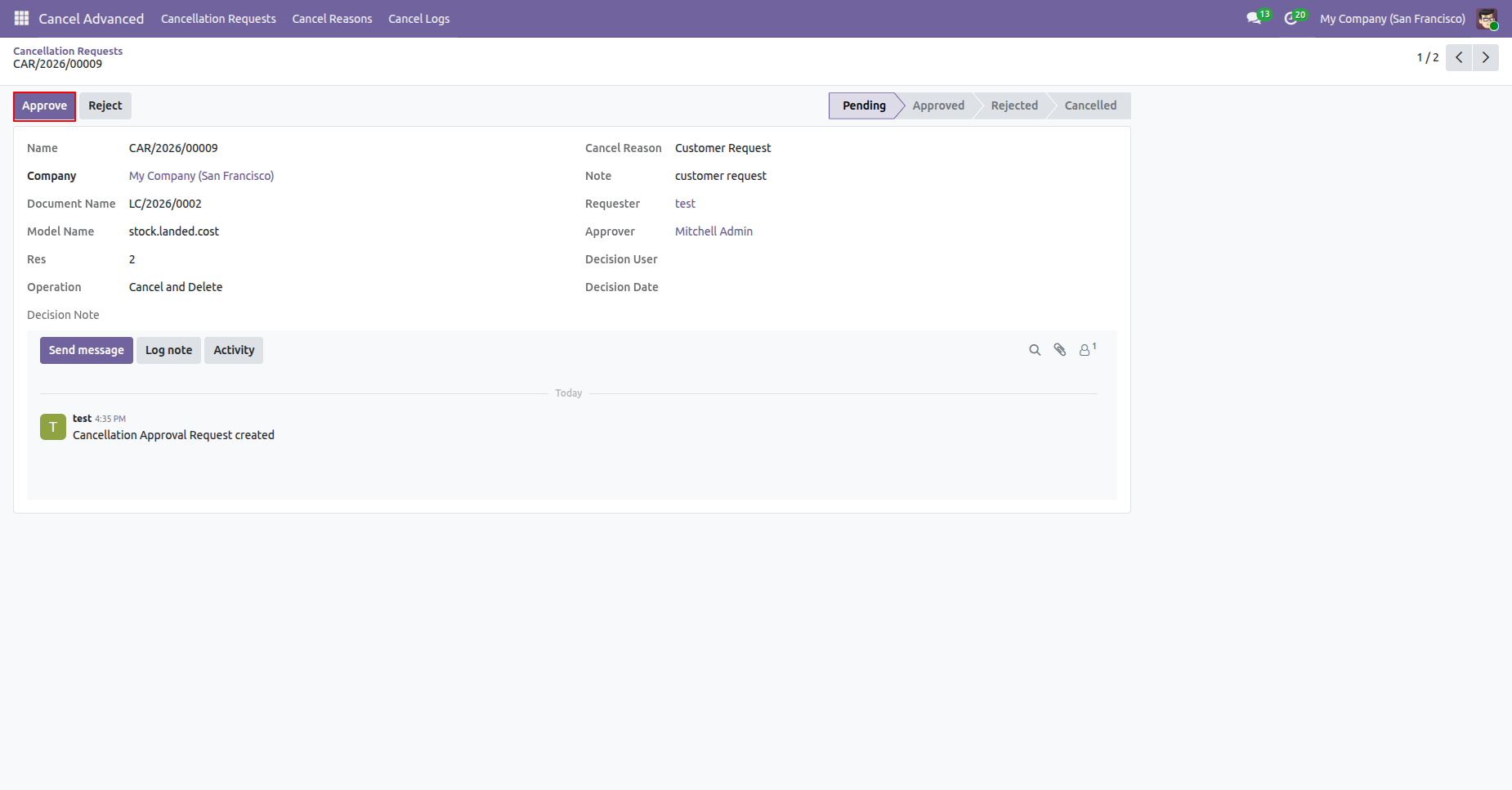Screen dimensions: 1512x790
Task: Reject the cancellation request
Action: click(105, 105)
